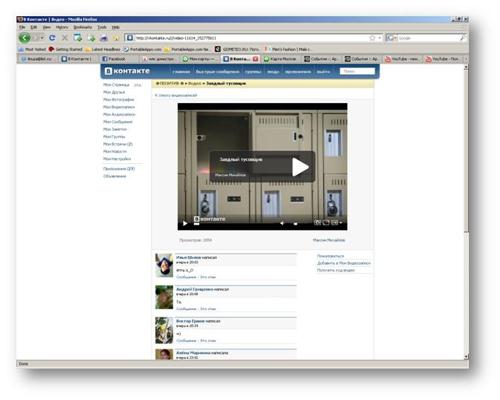500x400 pixels.
Task: Bookmark this page with the star icon
Action: [x=372, y=38]
